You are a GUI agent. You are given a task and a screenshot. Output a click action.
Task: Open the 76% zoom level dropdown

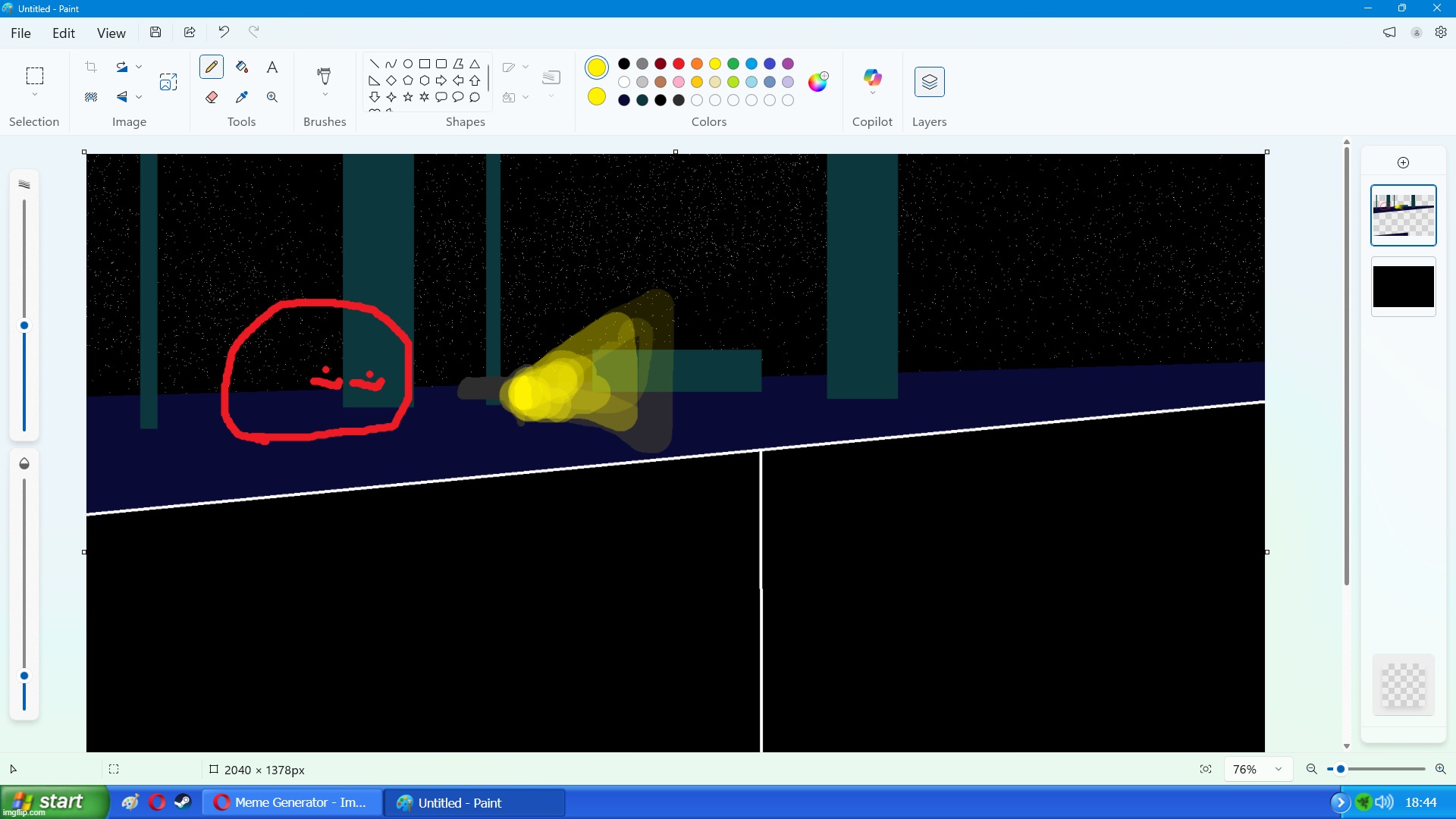1279,769
